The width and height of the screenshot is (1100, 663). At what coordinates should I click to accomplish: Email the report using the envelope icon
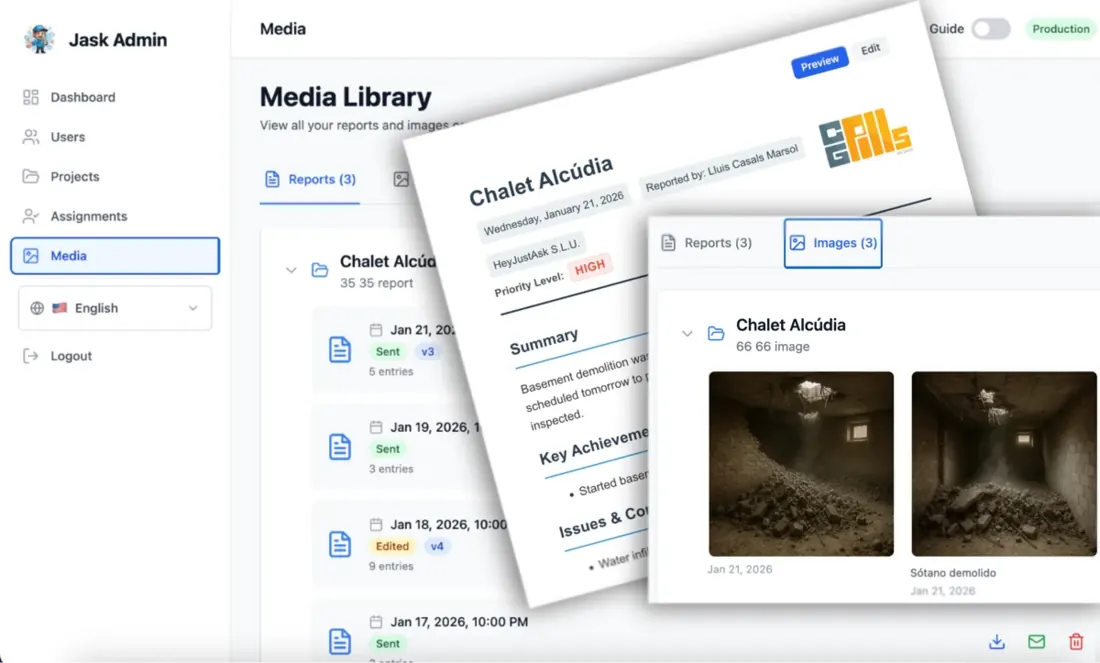click(x=1036, y=641)
